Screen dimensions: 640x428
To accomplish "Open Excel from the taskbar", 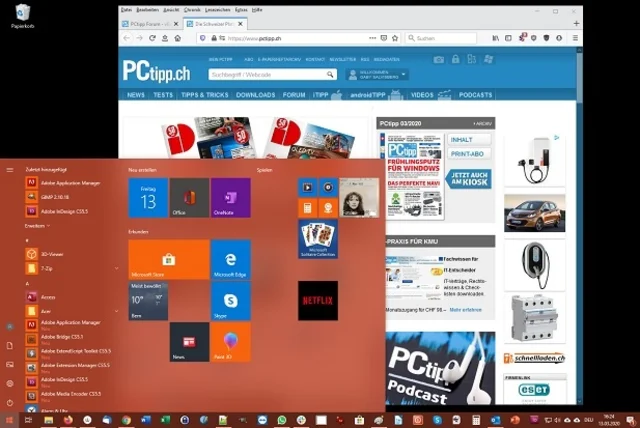I will pyautogui.click(x=165, y=420).
